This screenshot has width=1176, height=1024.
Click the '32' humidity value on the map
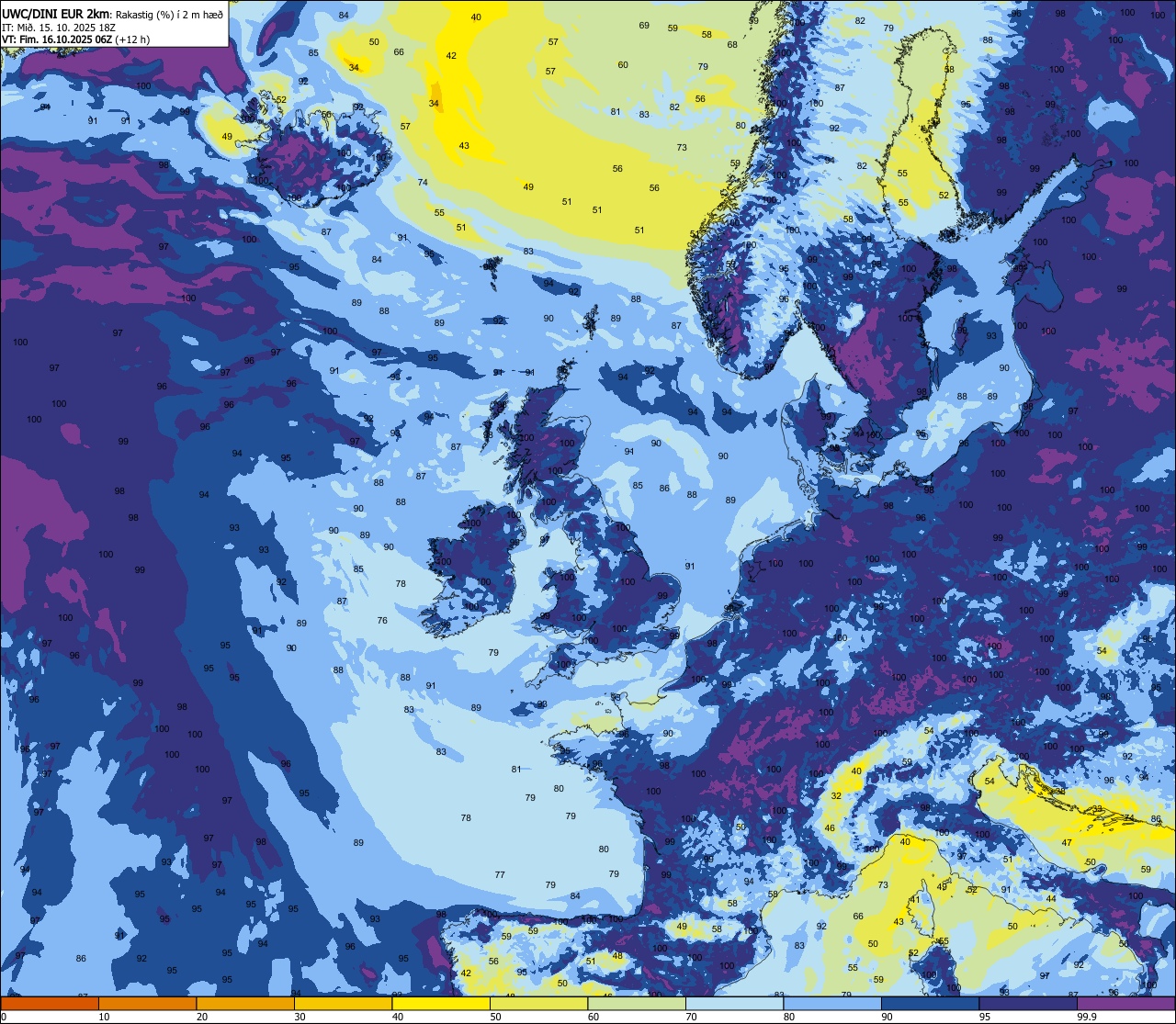(836, 795)
